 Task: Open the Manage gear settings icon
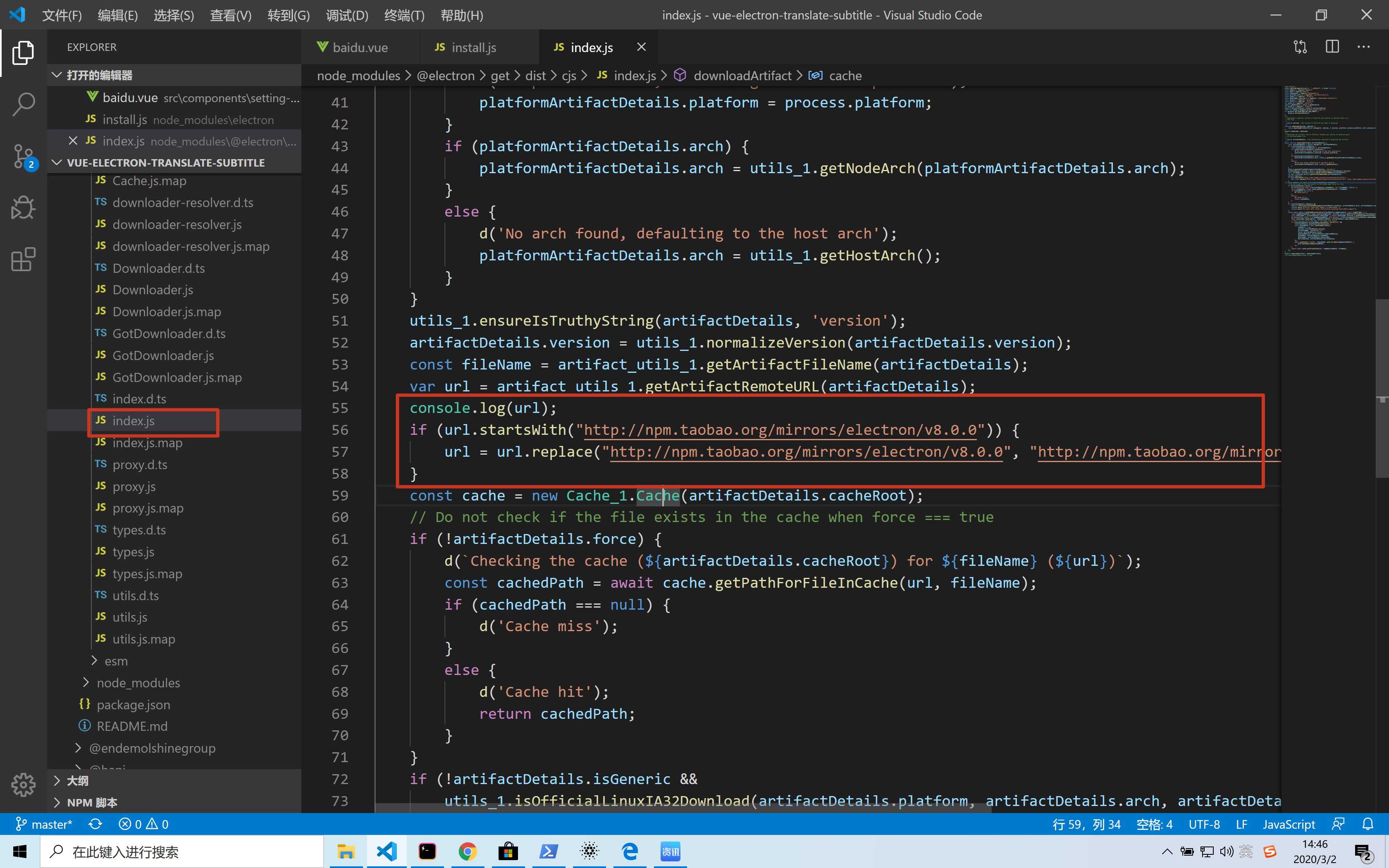[23, 784]
